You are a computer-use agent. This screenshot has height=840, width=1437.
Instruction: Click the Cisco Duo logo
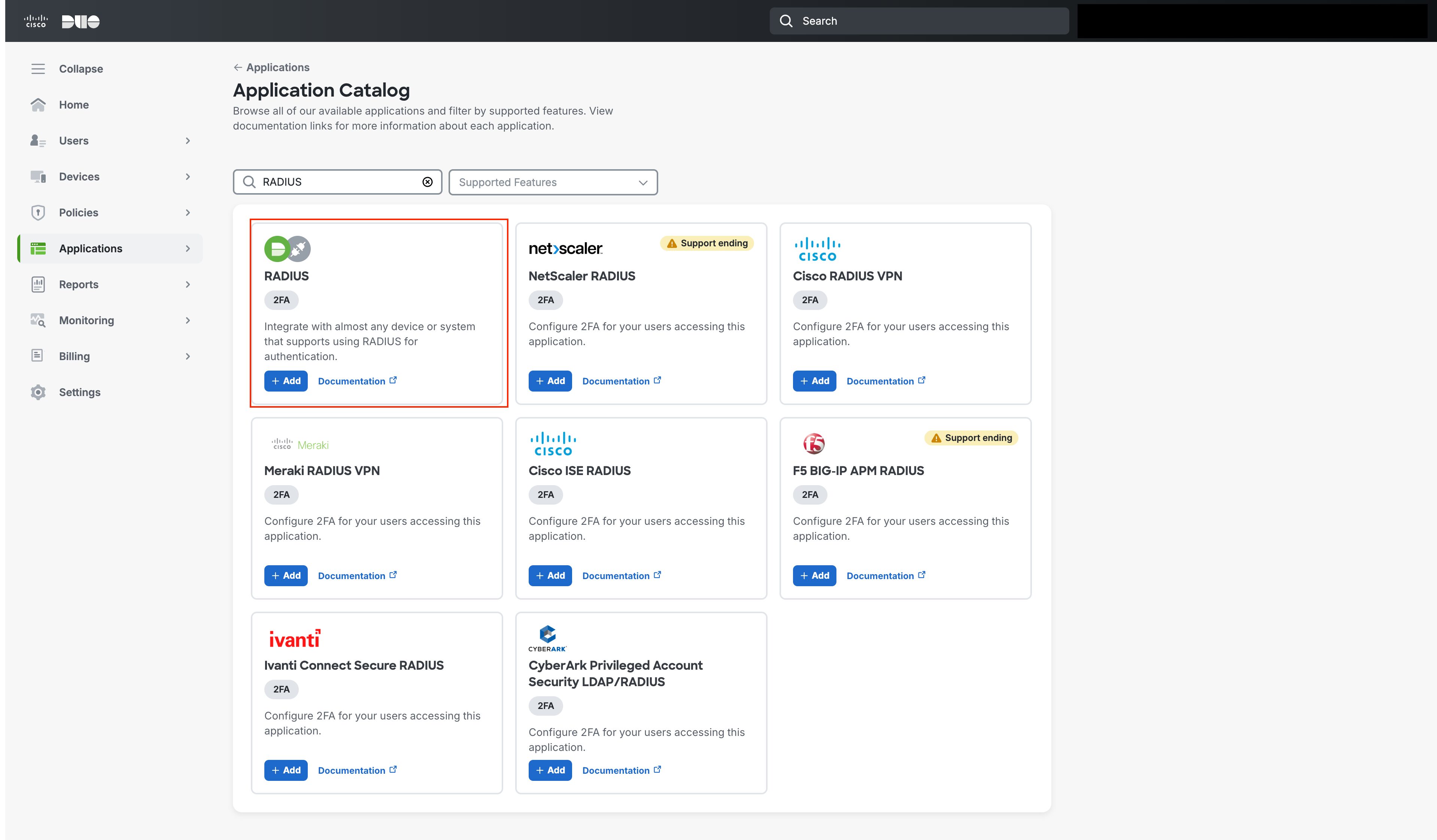[61, 22]
